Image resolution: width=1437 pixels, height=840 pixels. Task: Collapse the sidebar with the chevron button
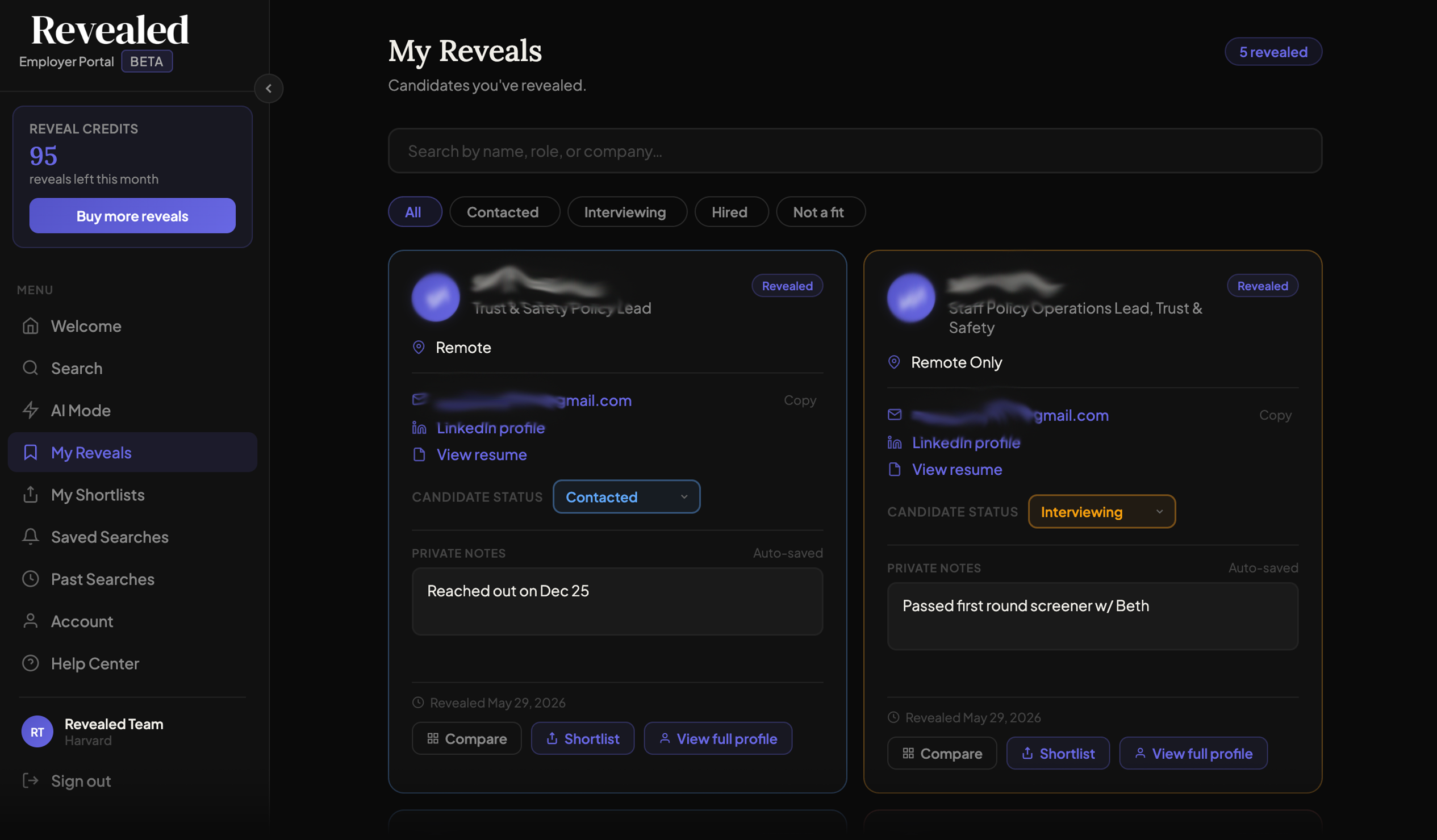[x=269, y=89]
